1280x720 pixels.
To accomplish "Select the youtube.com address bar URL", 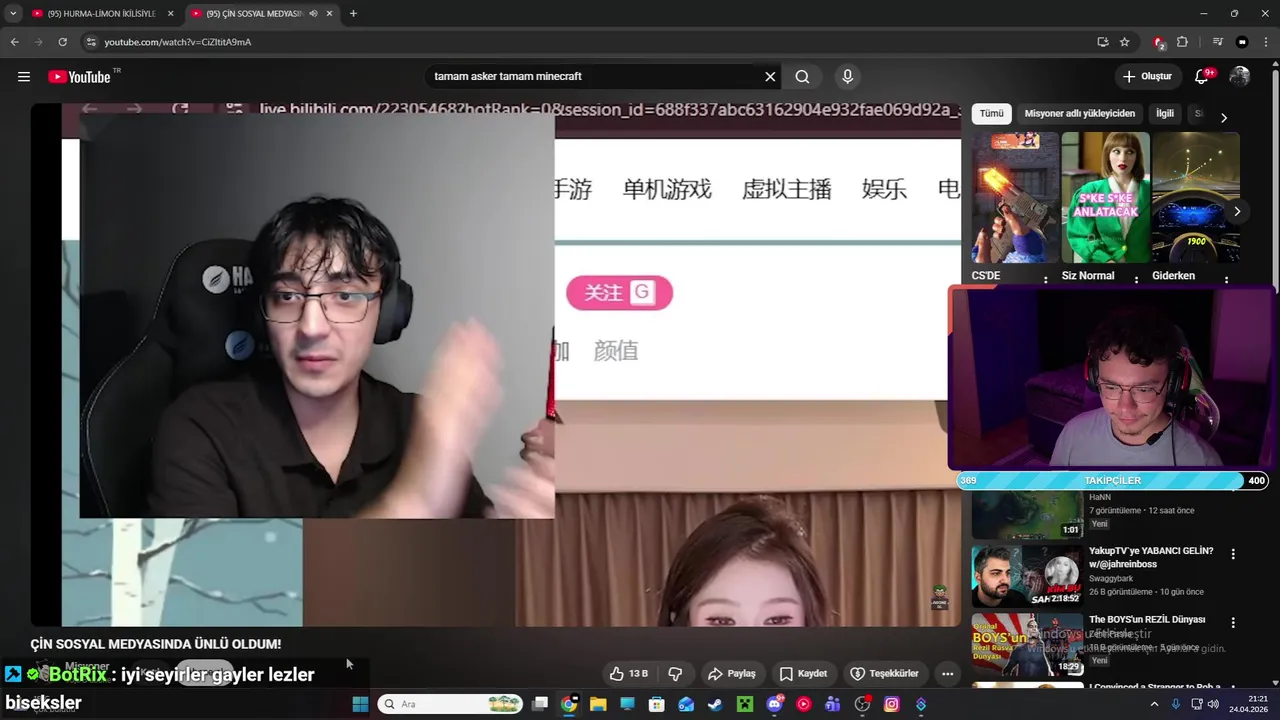I will (x=178, y=42).
